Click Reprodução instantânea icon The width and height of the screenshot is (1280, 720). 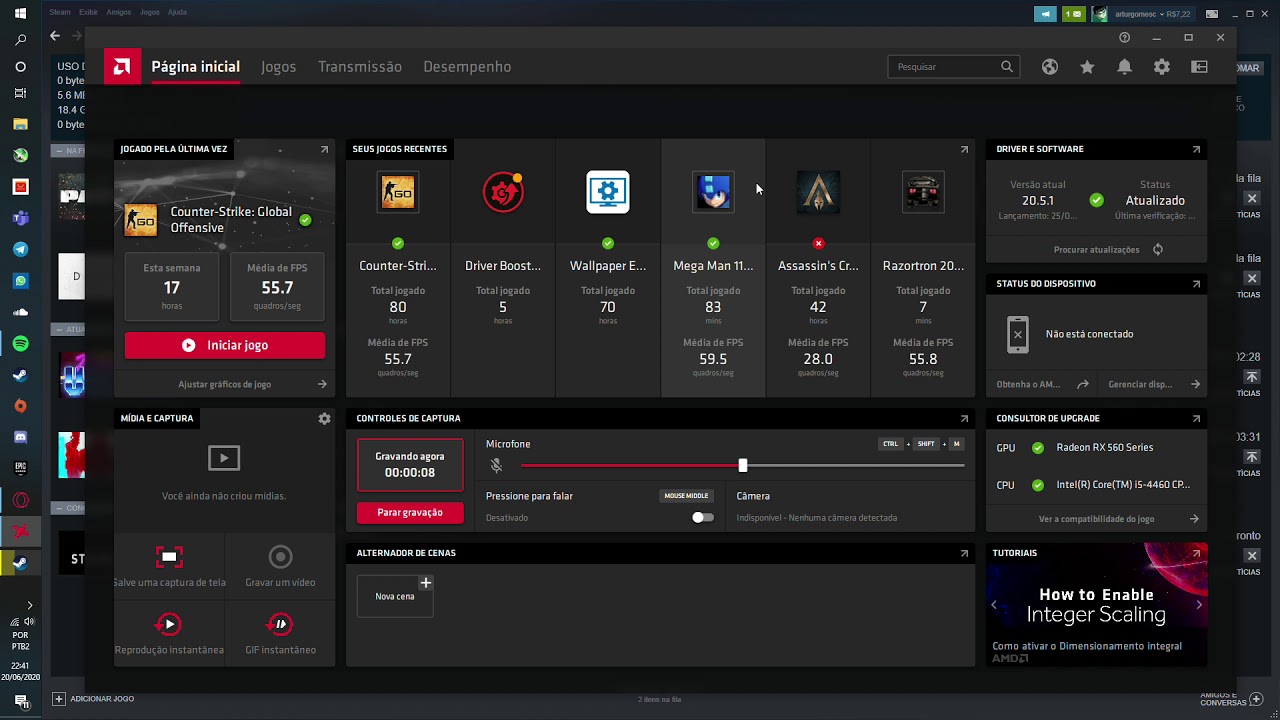[x=169, y=624]
